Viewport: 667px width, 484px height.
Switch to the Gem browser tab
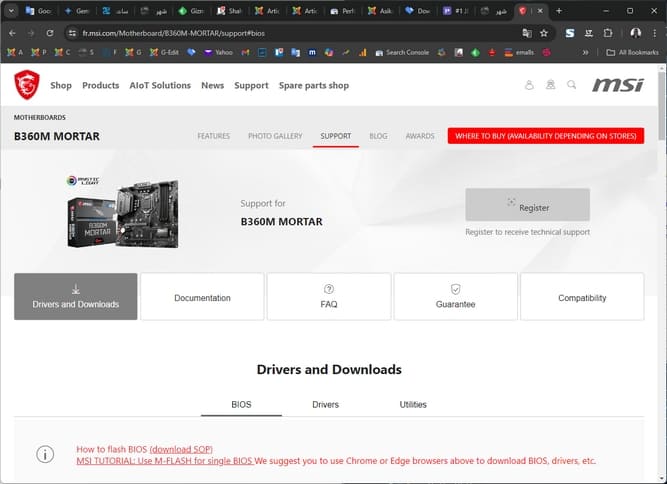pos(77,11)
